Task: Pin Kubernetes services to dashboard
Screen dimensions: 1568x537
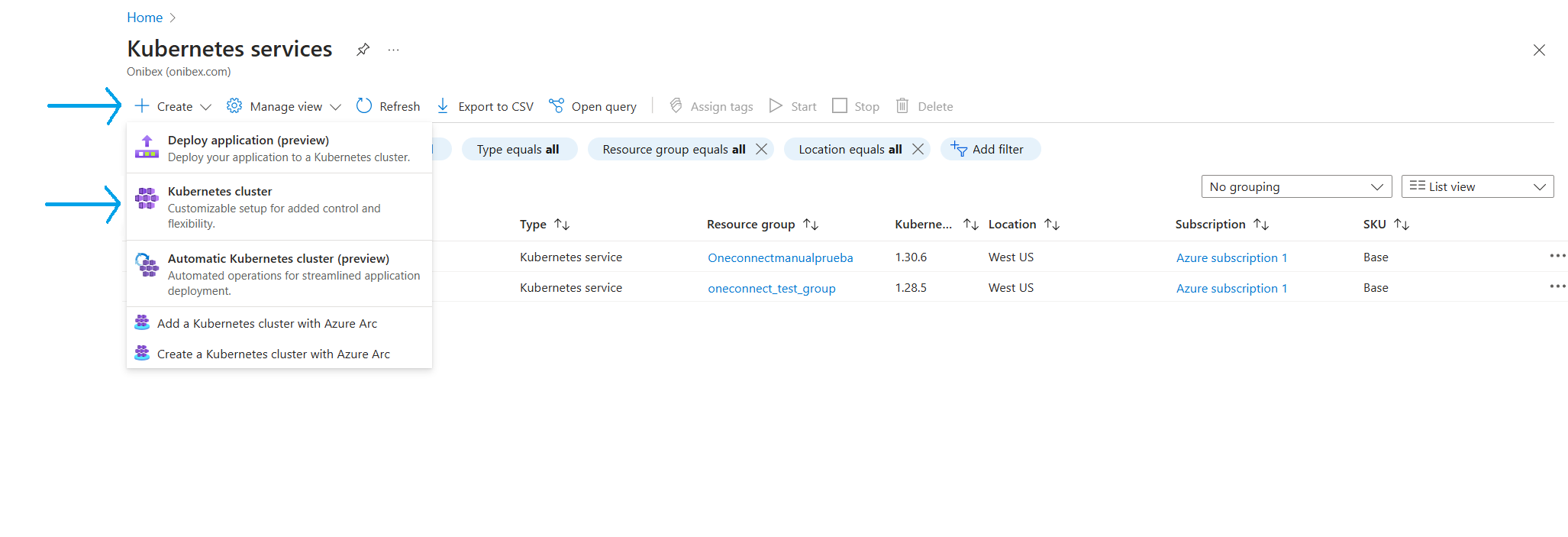Action: coord(363,50)
